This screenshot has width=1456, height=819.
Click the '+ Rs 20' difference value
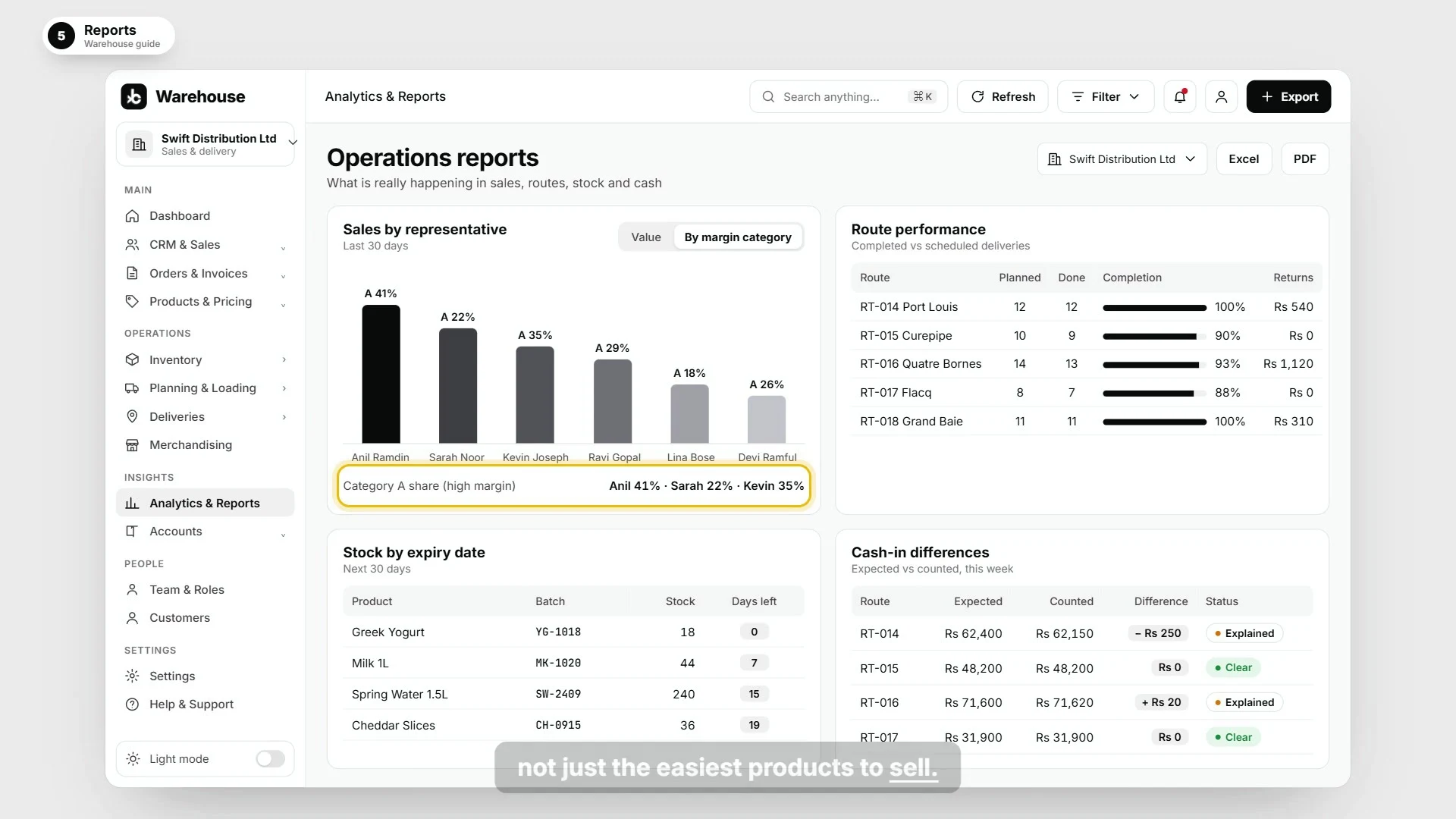point(1161,702)
